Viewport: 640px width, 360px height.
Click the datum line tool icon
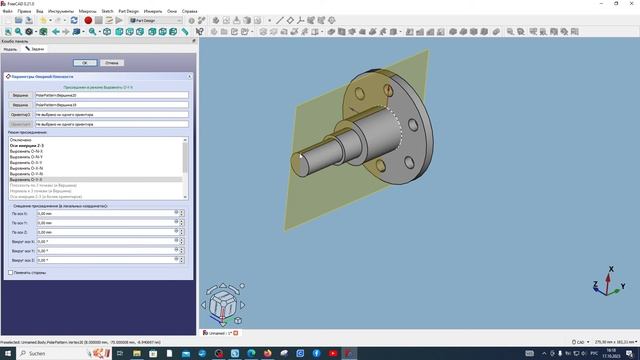[x=280, y=20]
